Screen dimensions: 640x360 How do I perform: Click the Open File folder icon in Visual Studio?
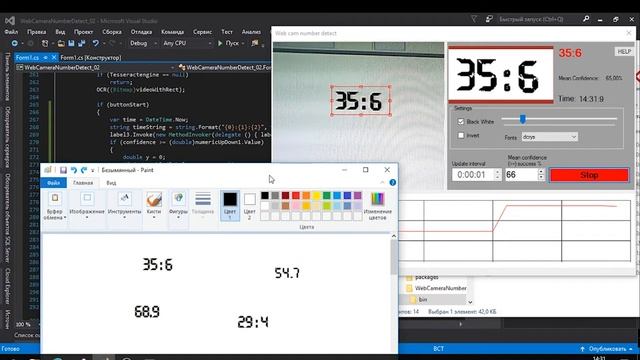pos(61,43)
